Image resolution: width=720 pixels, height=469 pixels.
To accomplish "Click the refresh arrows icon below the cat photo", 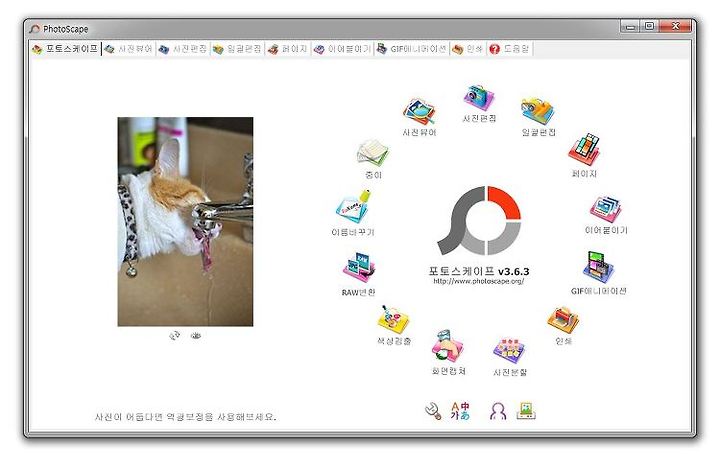I will [x=174, y=336].
